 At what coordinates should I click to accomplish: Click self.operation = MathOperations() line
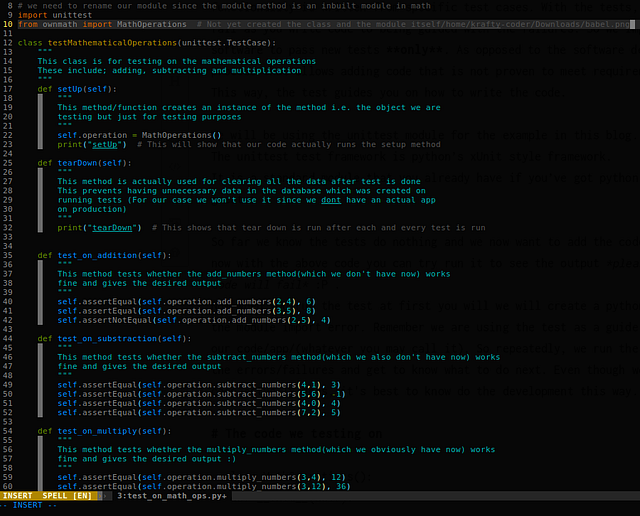click(139, 135)
